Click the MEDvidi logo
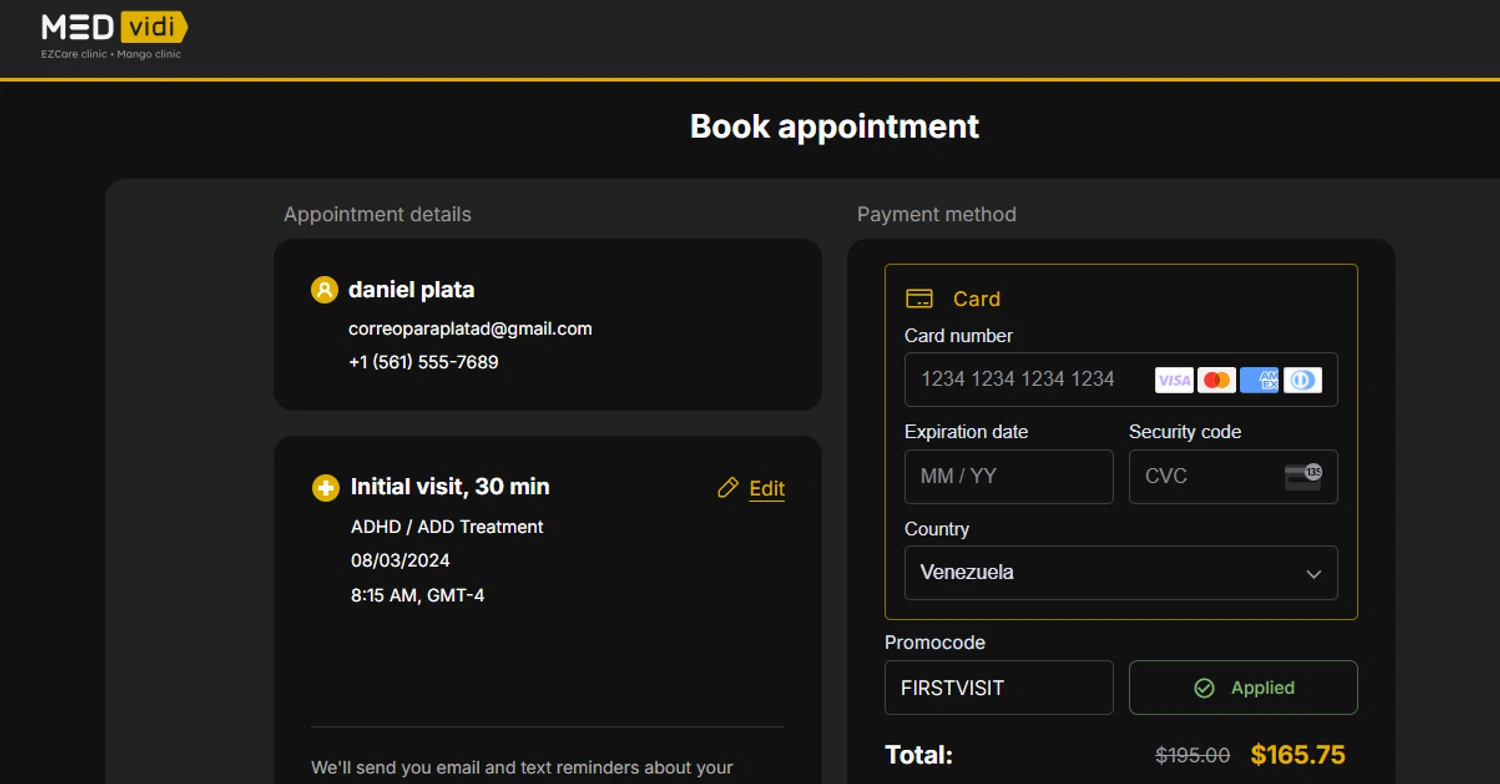1500x784 pixels. click(x=114, y=35)
